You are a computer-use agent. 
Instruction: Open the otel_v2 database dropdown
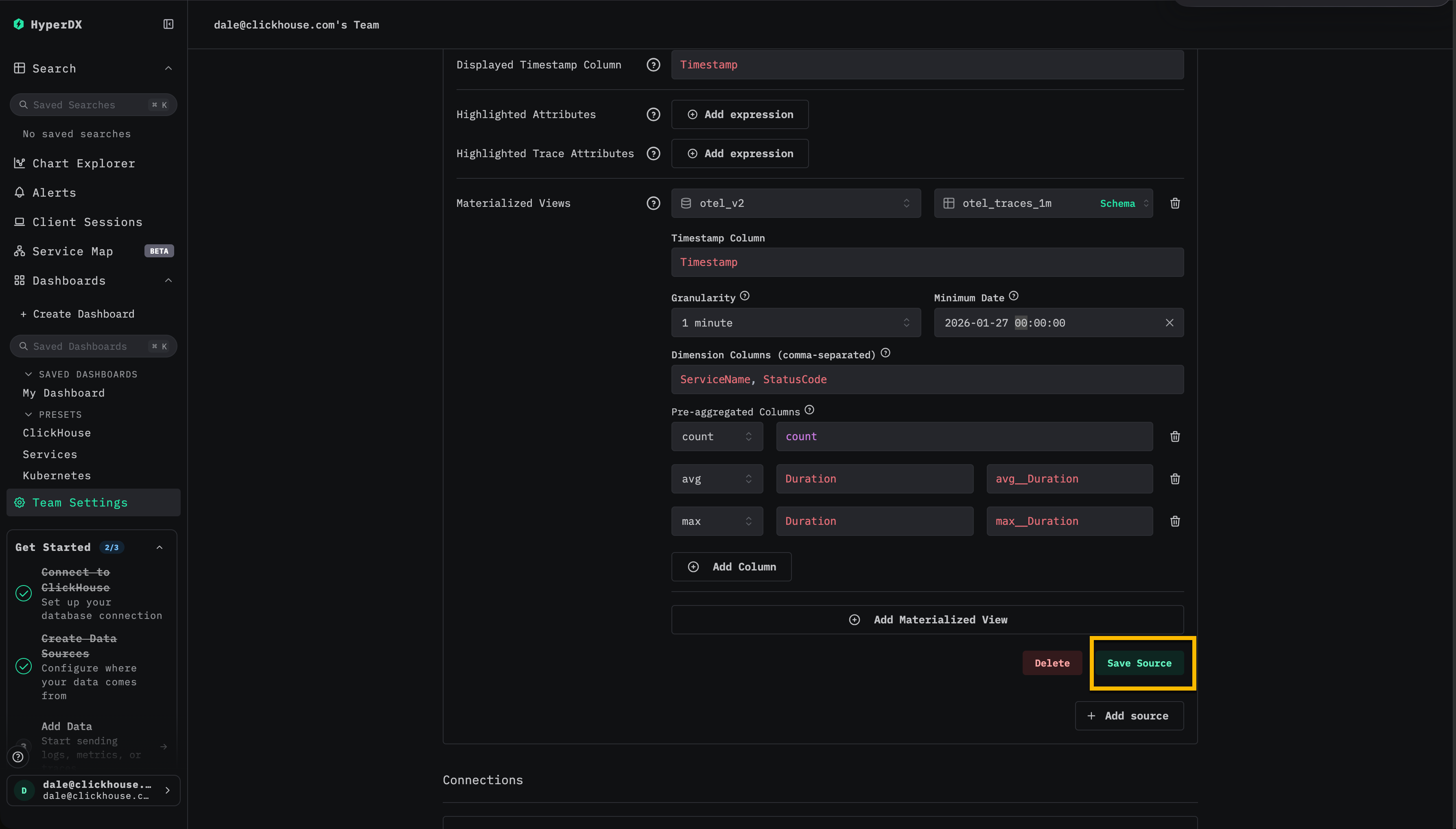point(796,203)
